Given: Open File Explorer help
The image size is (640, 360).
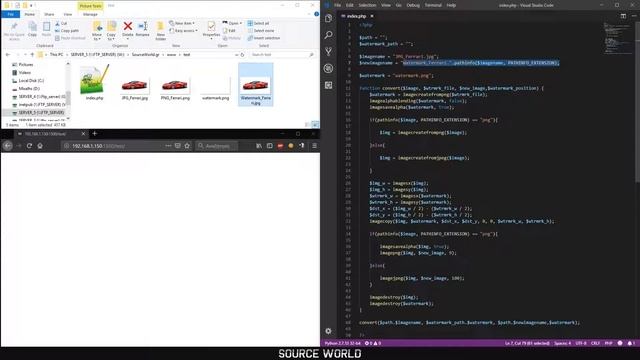Looking at the screenshot, I should coord(316,14).
